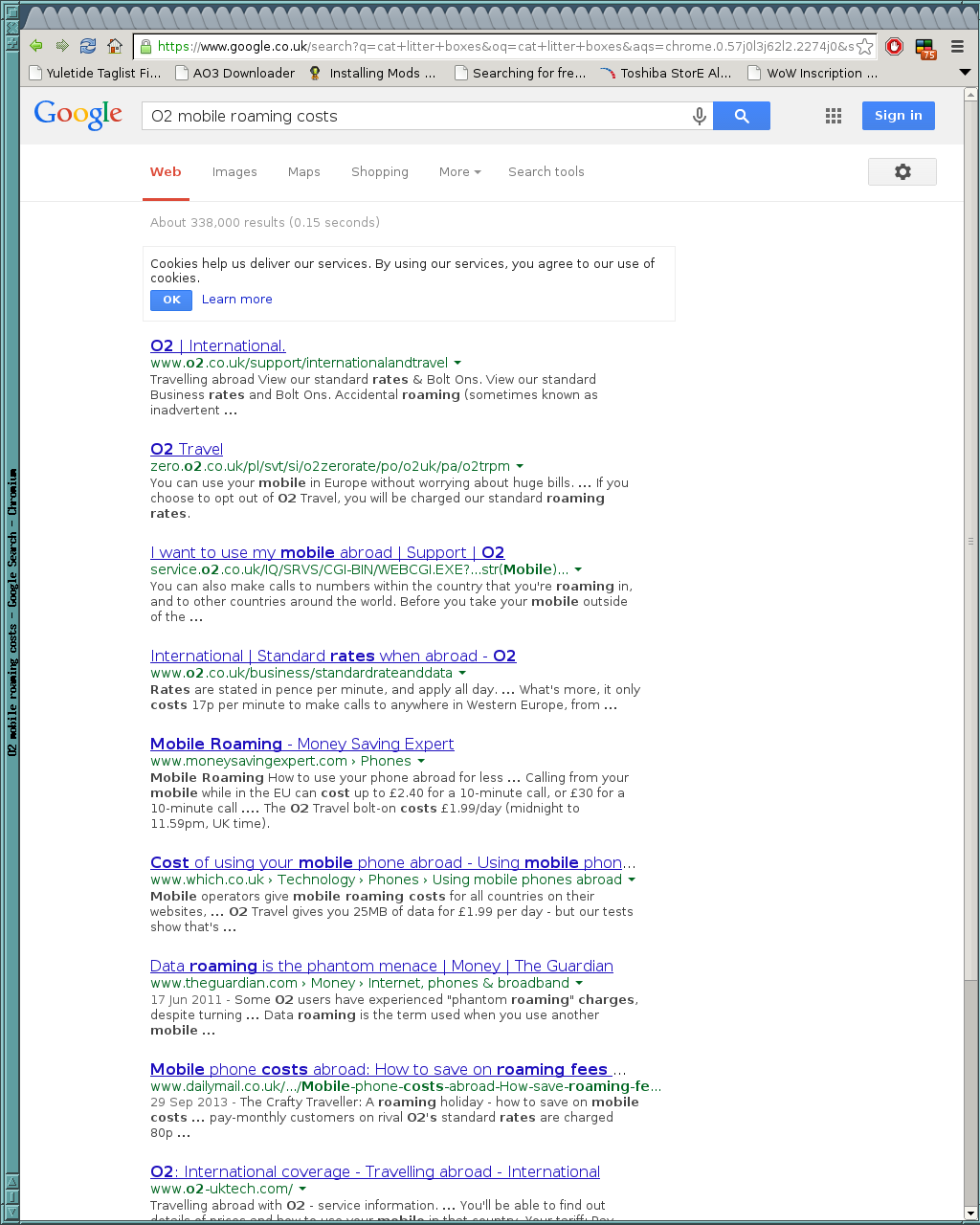Open Mobile phone costs abroad Daily Mail result
This screenshot has height=1225, width=980.
389,1069
